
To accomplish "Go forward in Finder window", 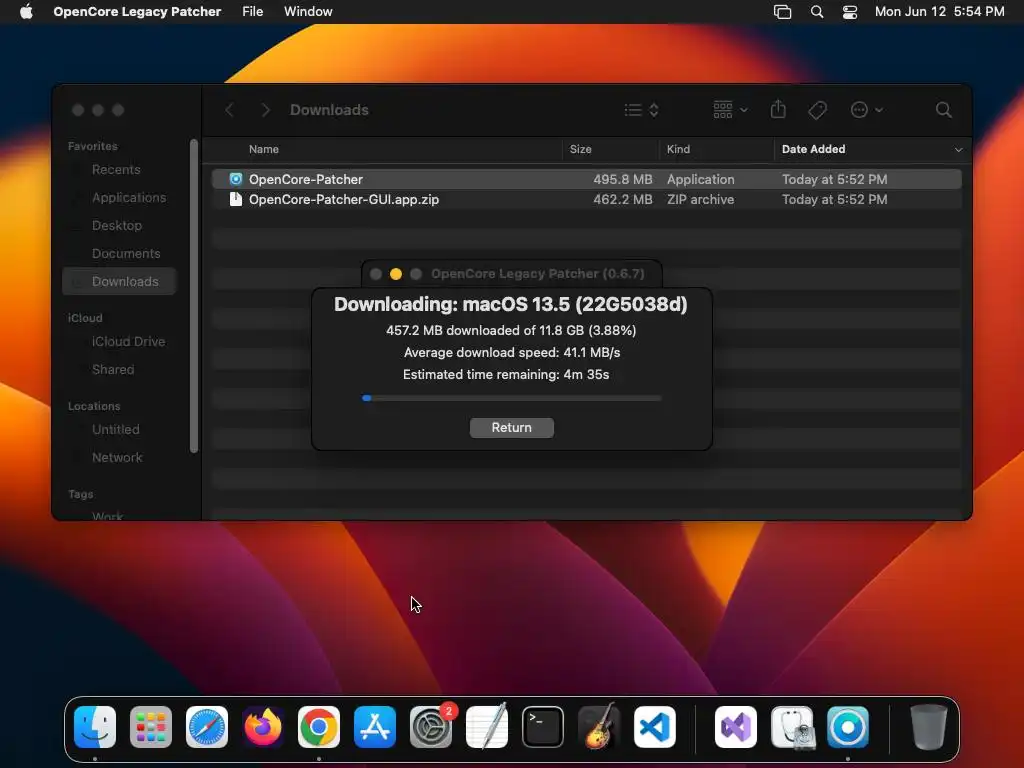I will [x=265, y=110].
